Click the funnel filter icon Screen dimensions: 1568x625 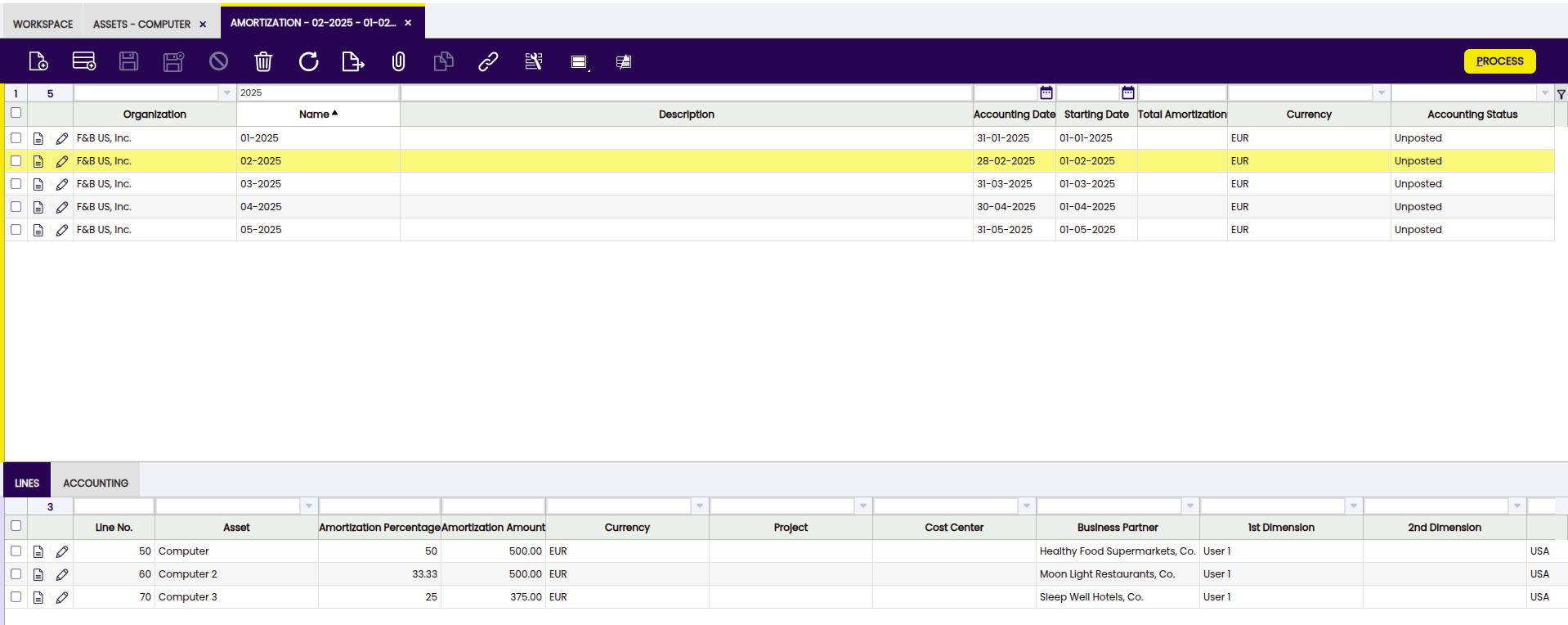[1561, 94]
